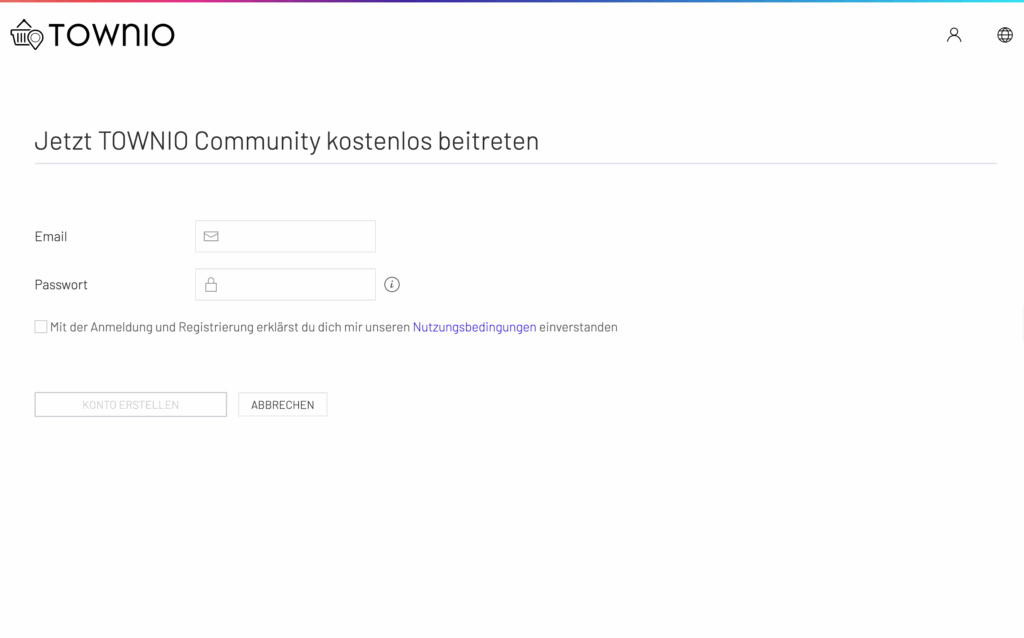Click the 'Jetzt TOWNIO Community kostenlos beitreten' heading
The height and width of the screenshot is (638, 1024).
click(287, 141)
